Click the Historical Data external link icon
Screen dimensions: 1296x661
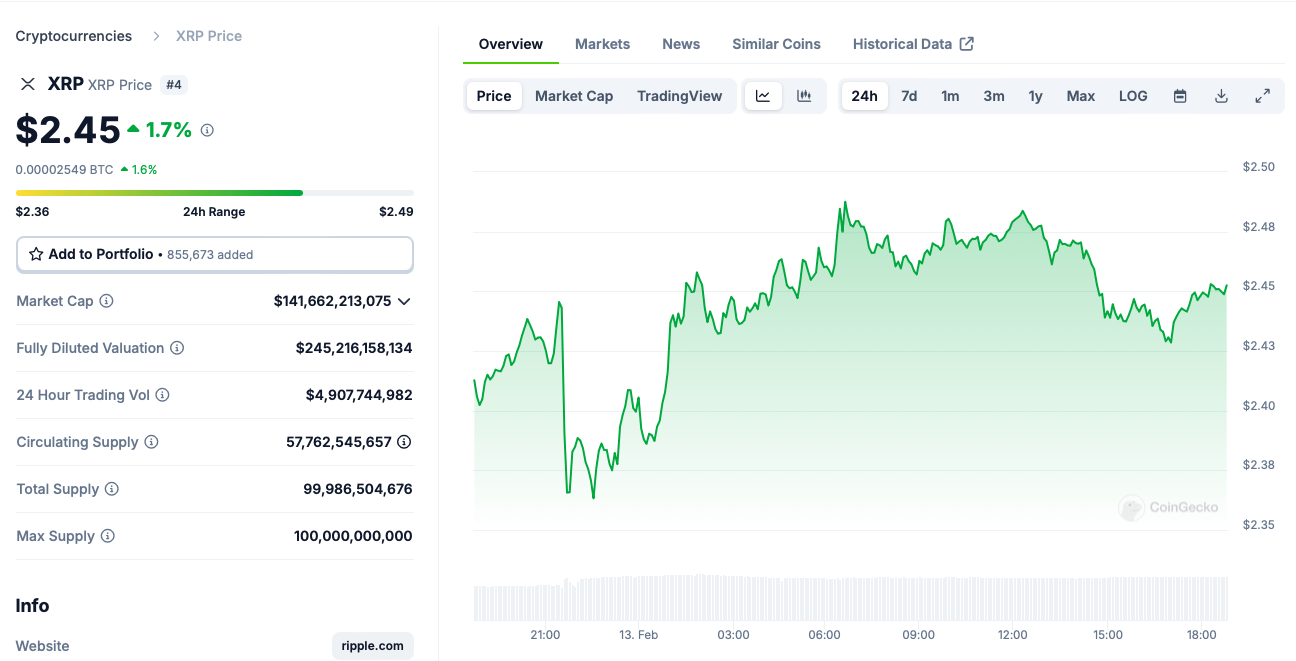pos(966,43)
